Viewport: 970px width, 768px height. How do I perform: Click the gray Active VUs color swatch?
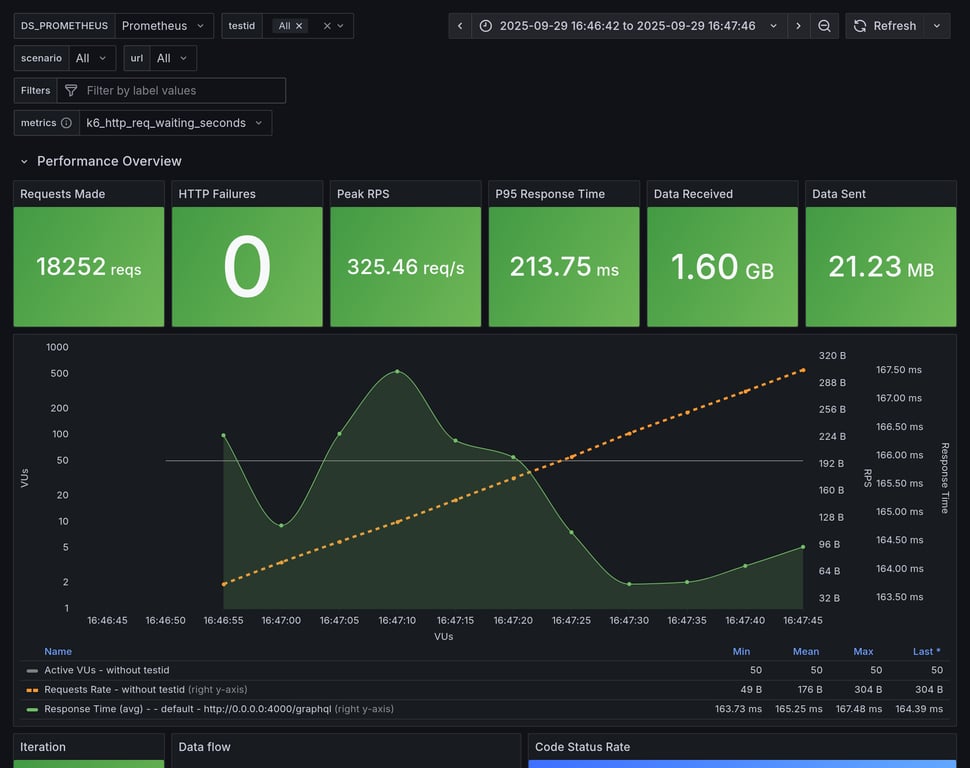(x=32, y=670)
